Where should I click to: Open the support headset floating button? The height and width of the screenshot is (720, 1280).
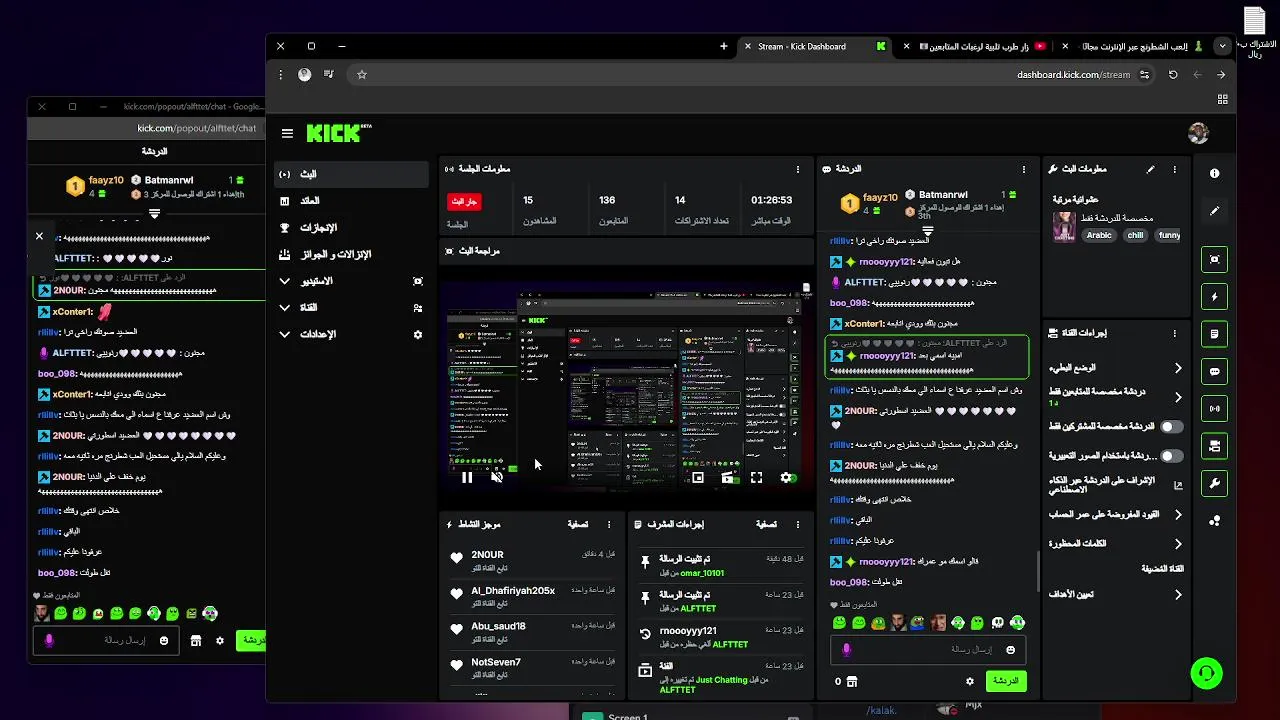coord(1207,673)
